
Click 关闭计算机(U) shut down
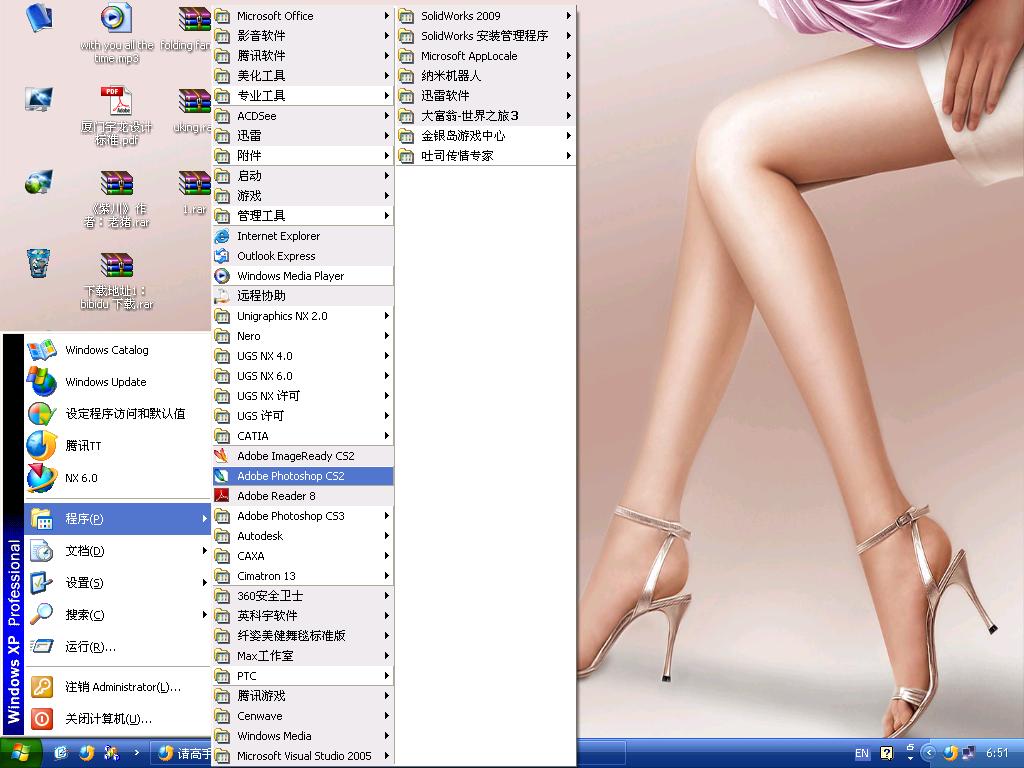click(x=118, y=719)
